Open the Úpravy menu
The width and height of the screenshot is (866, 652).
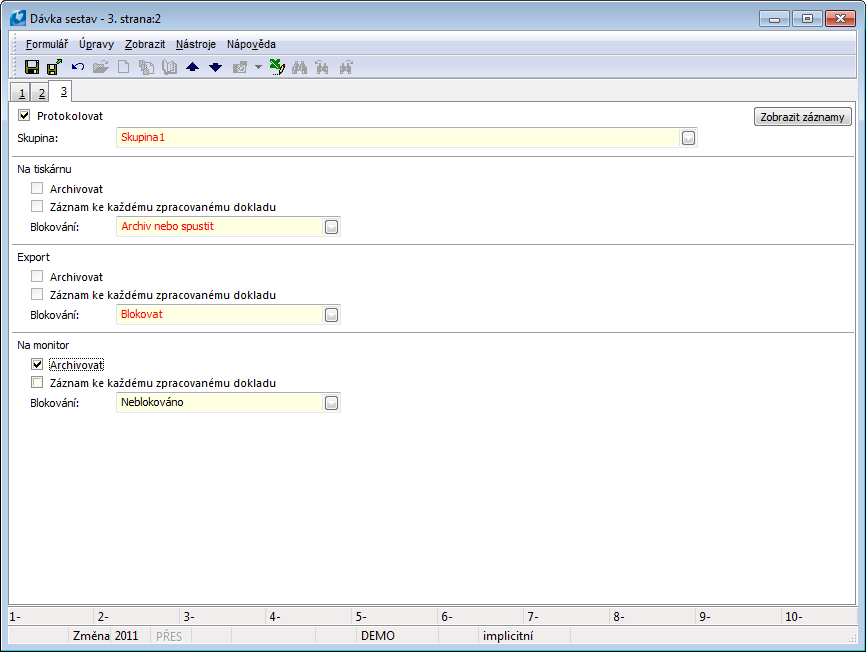tap(96, 44)
